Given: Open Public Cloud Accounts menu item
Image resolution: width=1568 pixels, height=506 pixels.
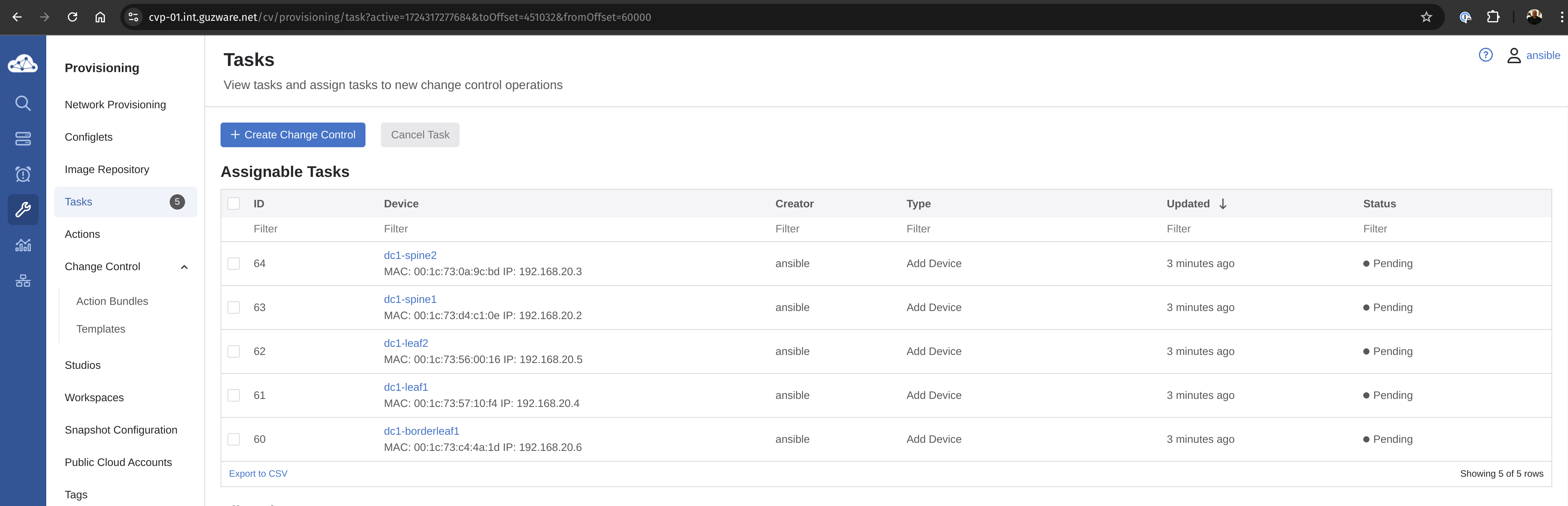Looking at the screenshot, I should [x=118, y=462].
